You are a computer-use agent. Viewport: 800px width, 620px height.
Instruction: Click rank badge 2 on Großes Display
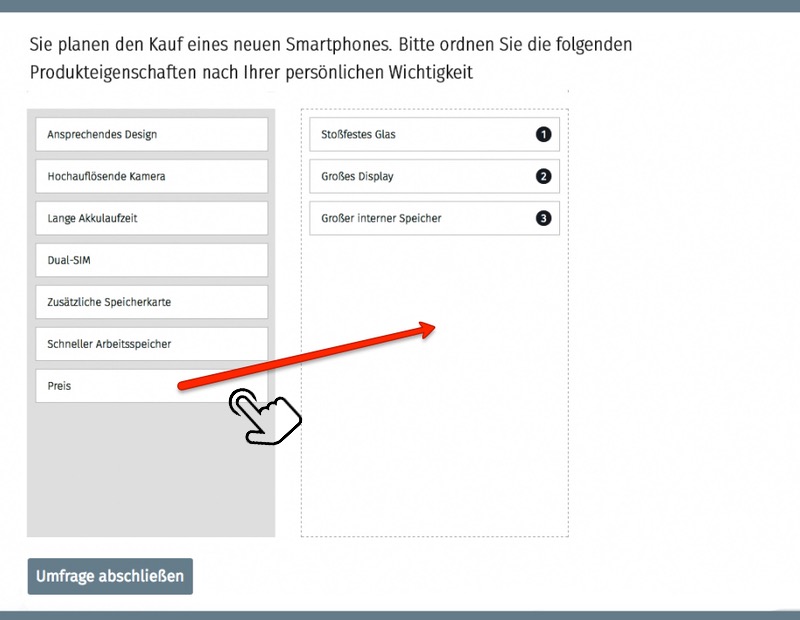point(543,176)
